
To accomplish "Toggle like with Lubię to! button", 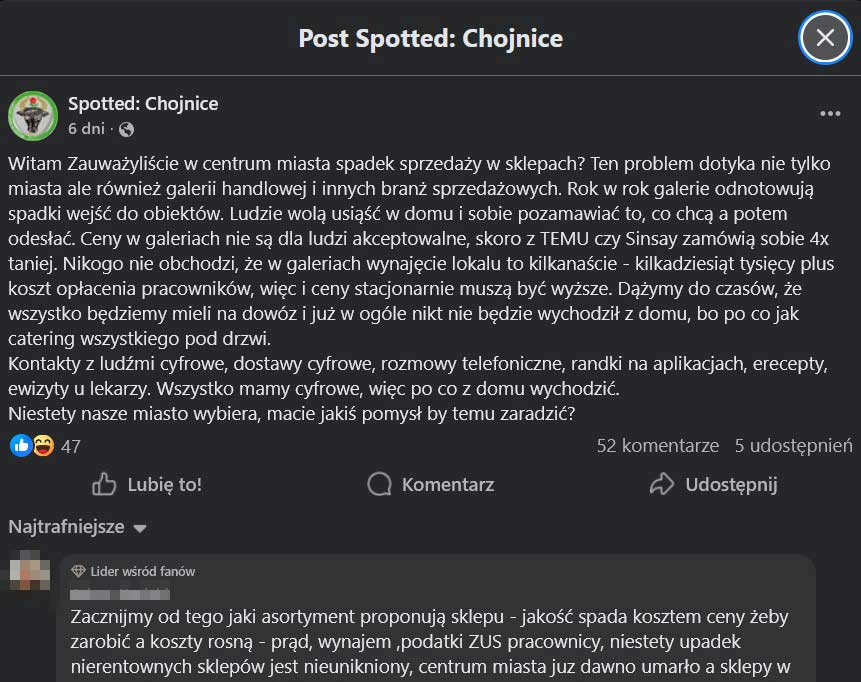I will [x=147, y=485].
